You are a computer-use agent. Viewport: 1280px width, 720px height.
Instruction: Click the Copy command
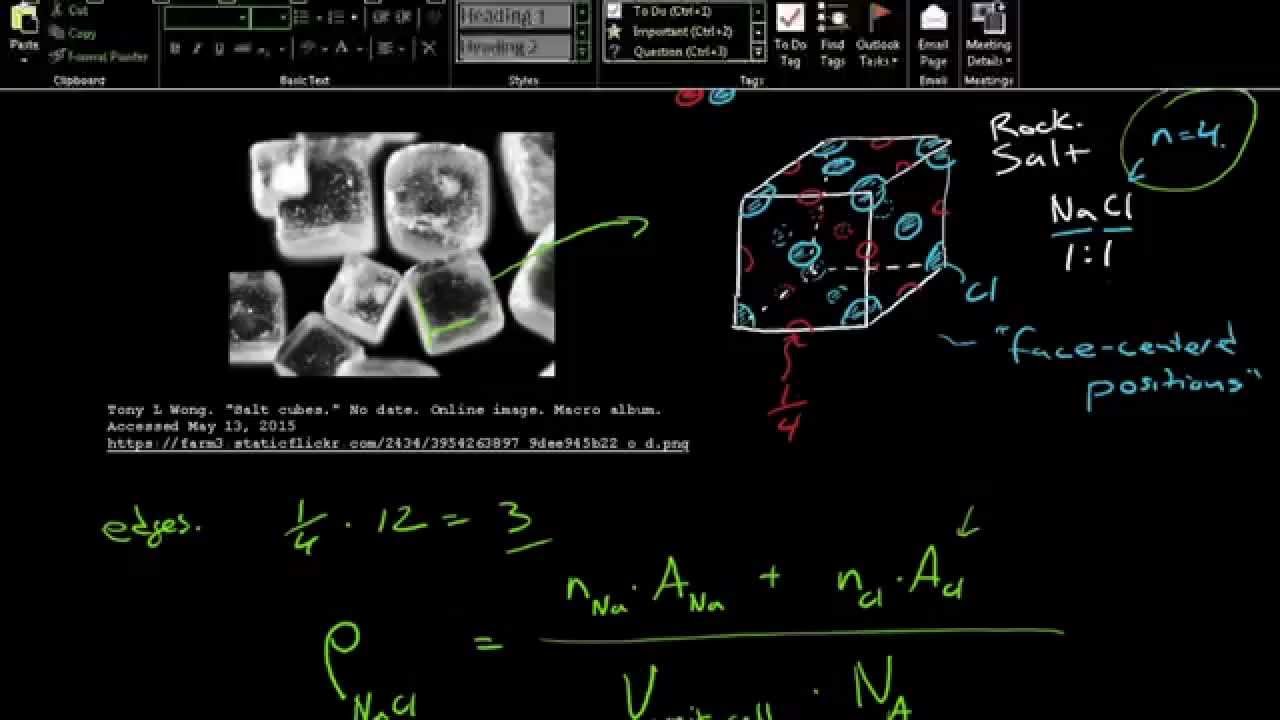[x=73, y=33]
